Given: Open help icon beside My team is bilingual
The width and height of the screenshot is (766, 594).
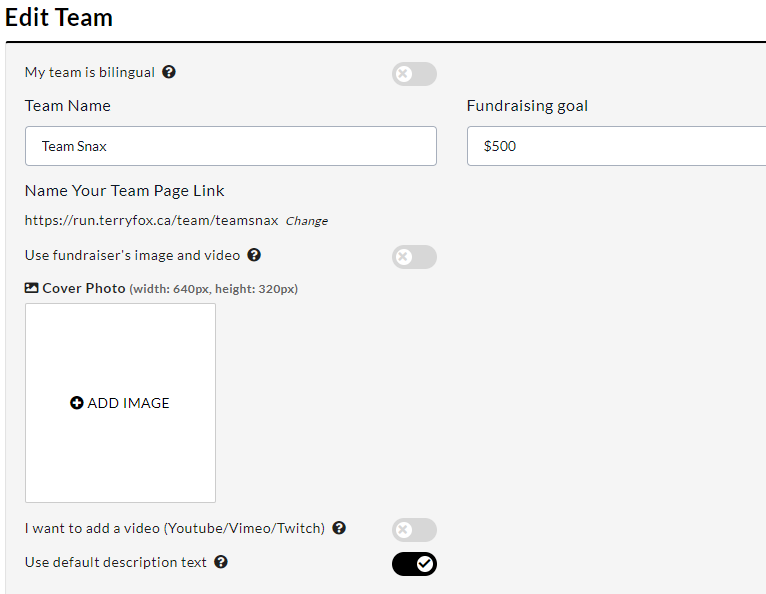Looking at the screenshot, I should [x=169, y=72].
